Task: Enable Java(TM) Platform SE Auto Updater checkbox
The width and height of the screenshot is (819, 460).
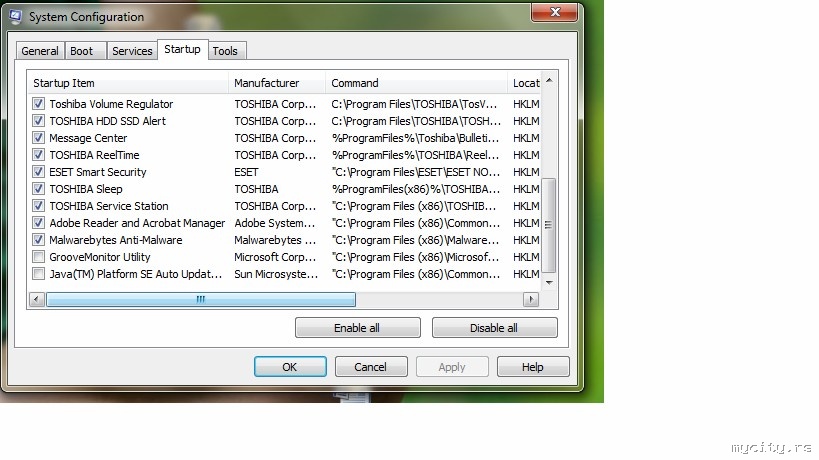Action: coord(38,274)
